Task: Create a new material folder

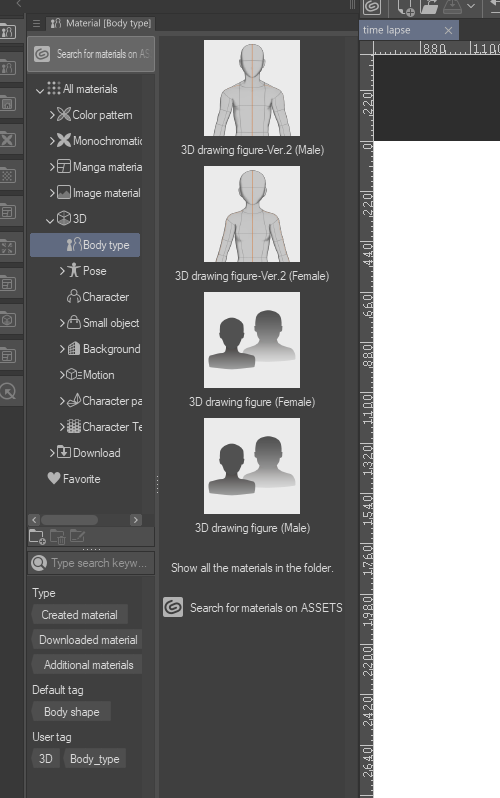Action: pos(37,536)
